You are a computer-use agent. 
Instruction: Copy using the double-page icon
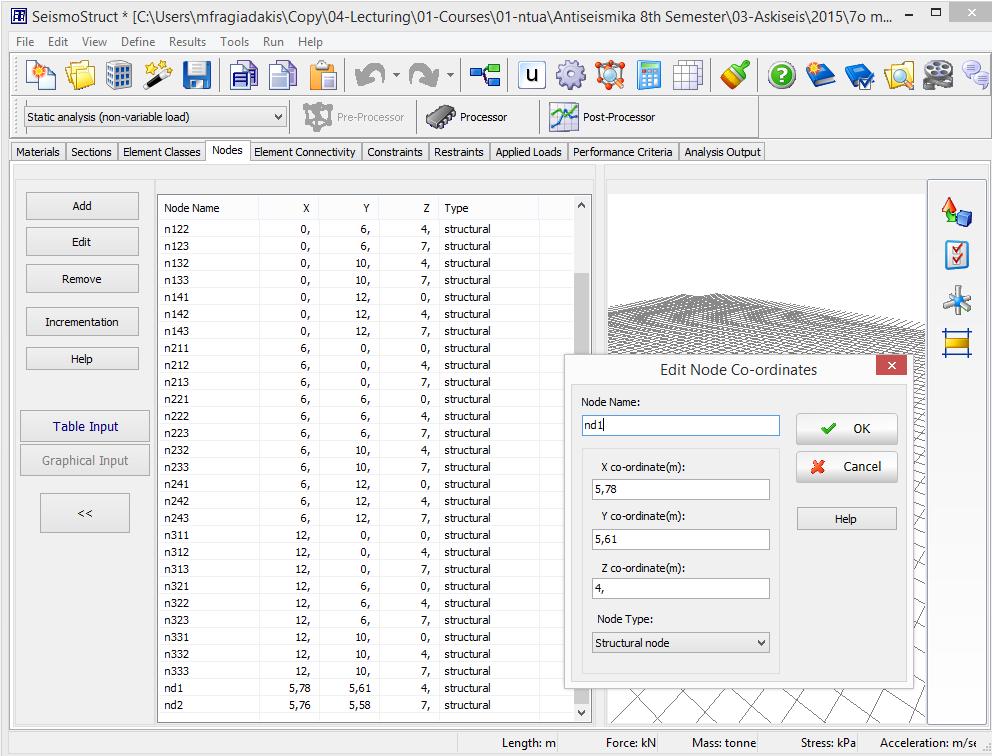click(283, 75)
